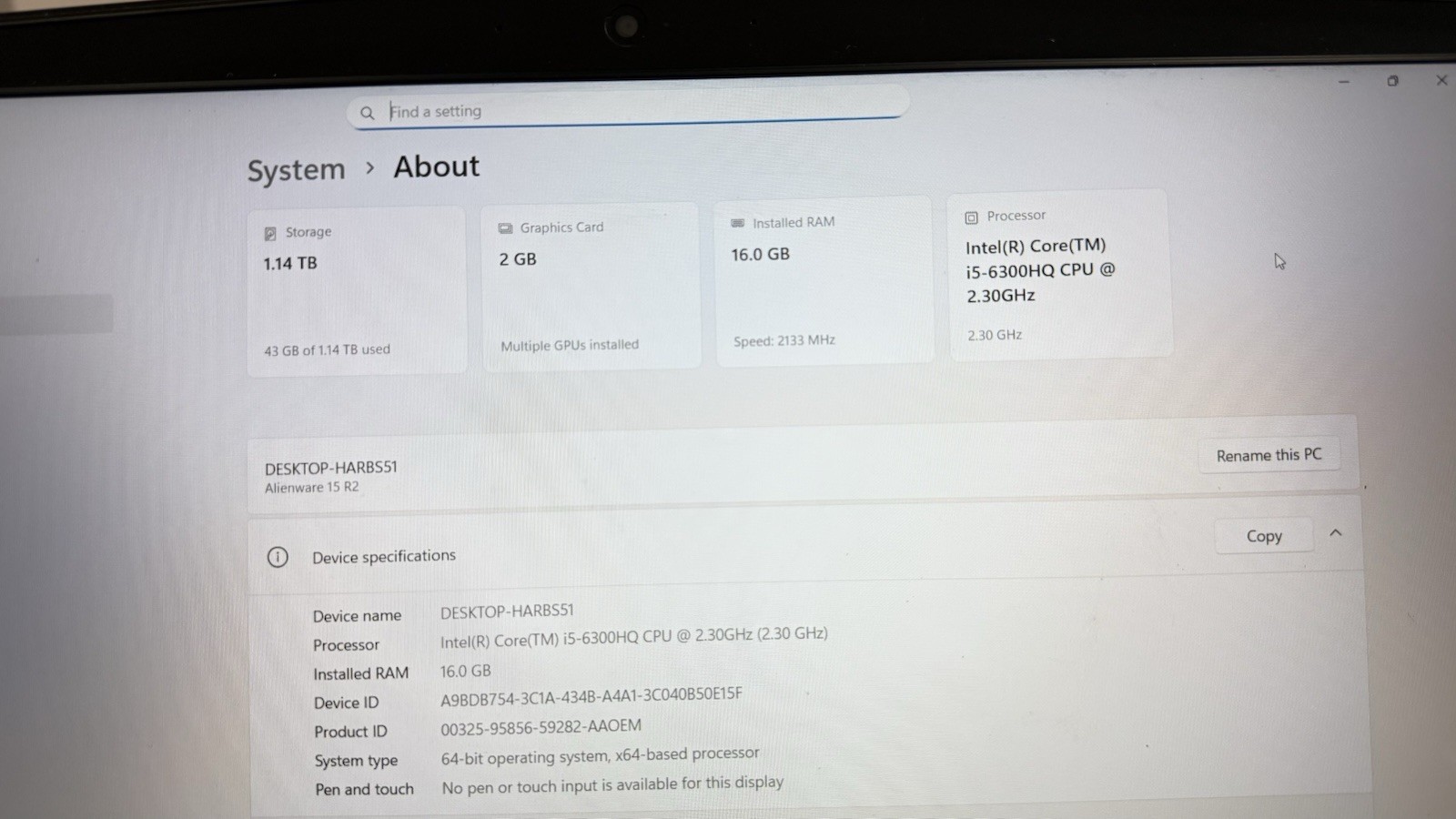Click the Device specifications info icon
1456x819 pixels.
coord(278,557)
